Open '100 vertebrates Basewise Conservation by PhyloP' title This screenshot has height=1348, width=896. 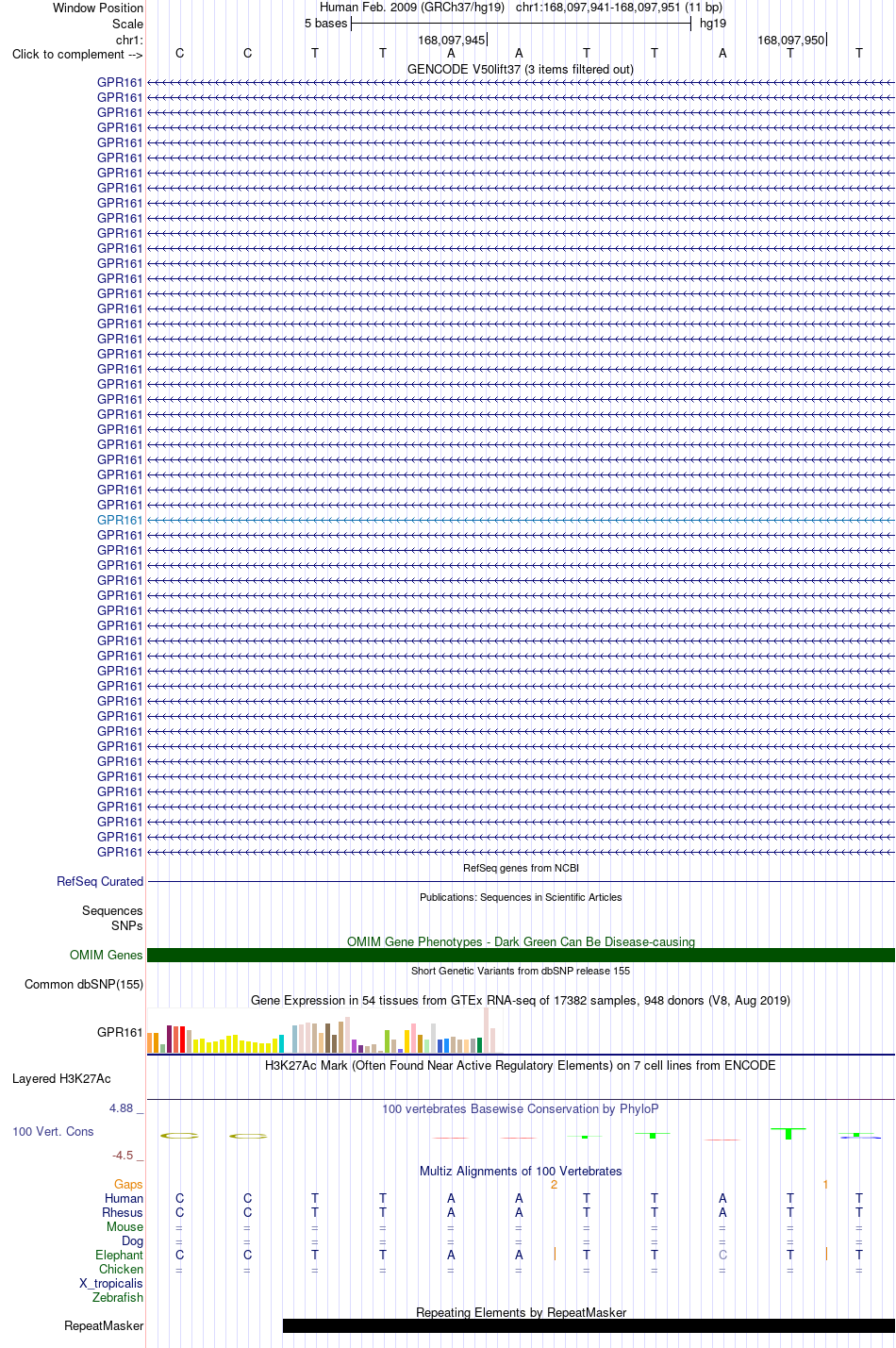pyautogui.click(x=521, y=1108)
